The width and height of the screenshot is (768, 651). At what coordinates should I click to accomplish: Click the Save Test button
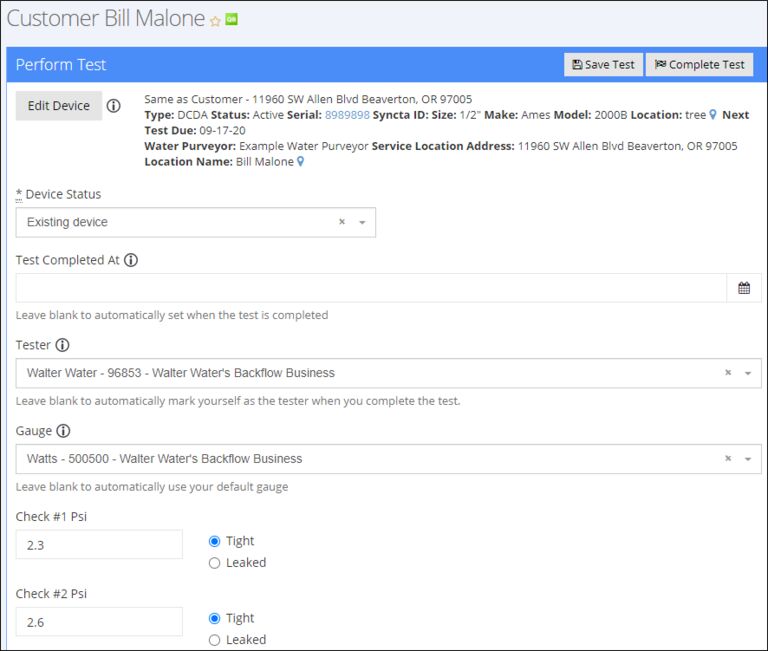pyautogui.click(x=603, y=65)
